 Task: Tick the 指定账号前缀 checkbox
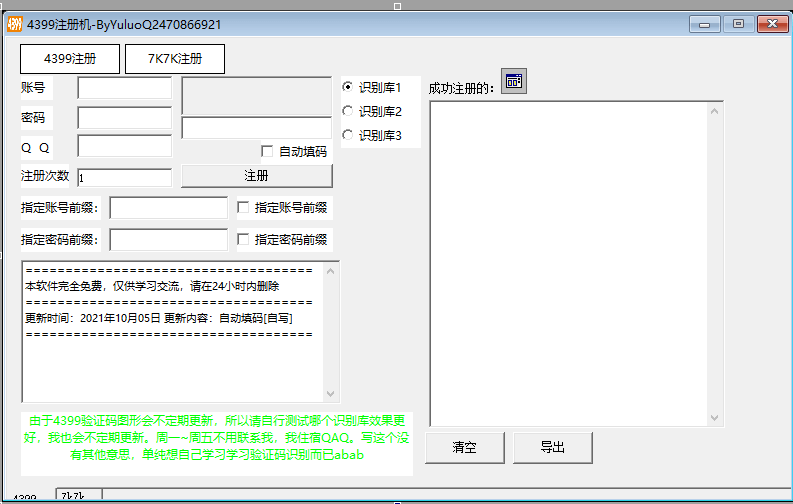coord(243,208)
